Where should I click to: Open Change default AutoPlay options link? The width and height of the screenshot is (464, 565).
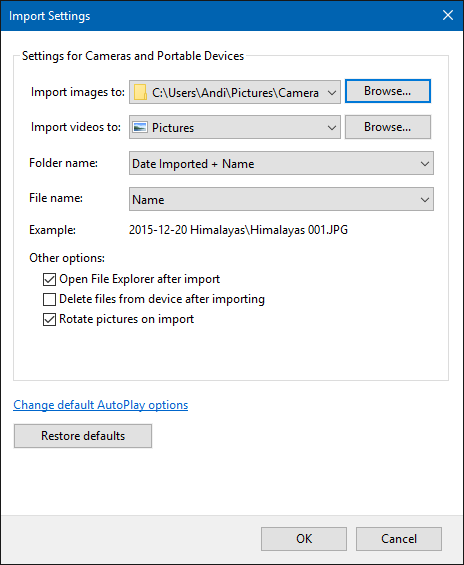pos(101,405)
